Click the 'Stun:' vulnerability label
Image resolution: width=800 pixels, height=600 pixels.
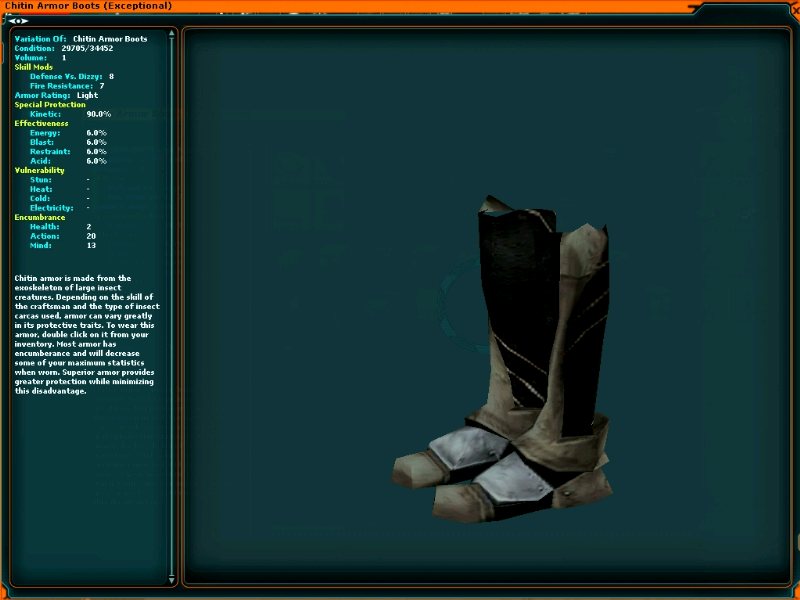point(41,180)
